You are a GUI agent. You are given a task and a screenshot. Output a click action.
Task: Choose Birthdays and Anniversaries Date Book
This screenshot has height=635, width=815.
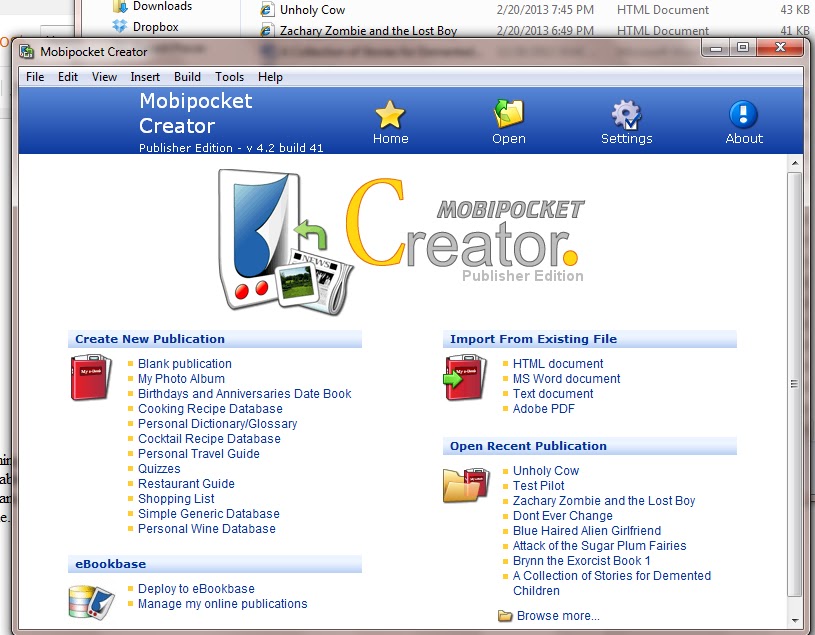244,394
